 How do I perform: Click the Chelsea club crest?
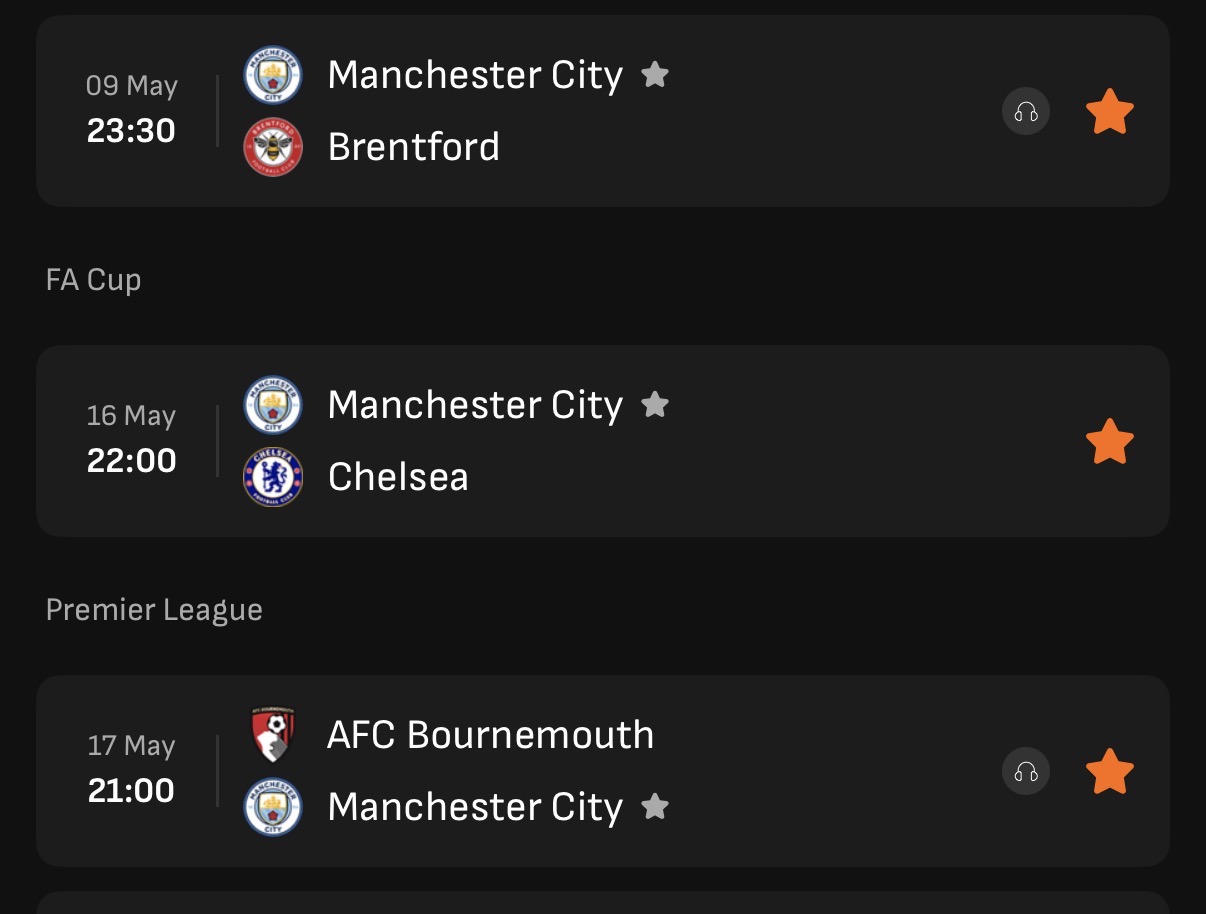point(273,477)
